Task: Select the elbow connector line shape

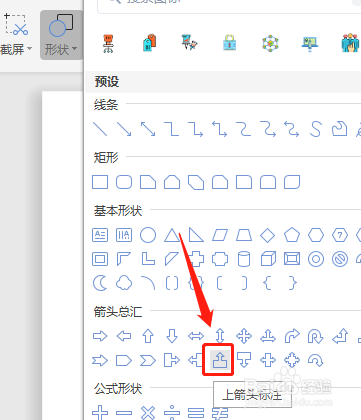Action: point(172,129)
